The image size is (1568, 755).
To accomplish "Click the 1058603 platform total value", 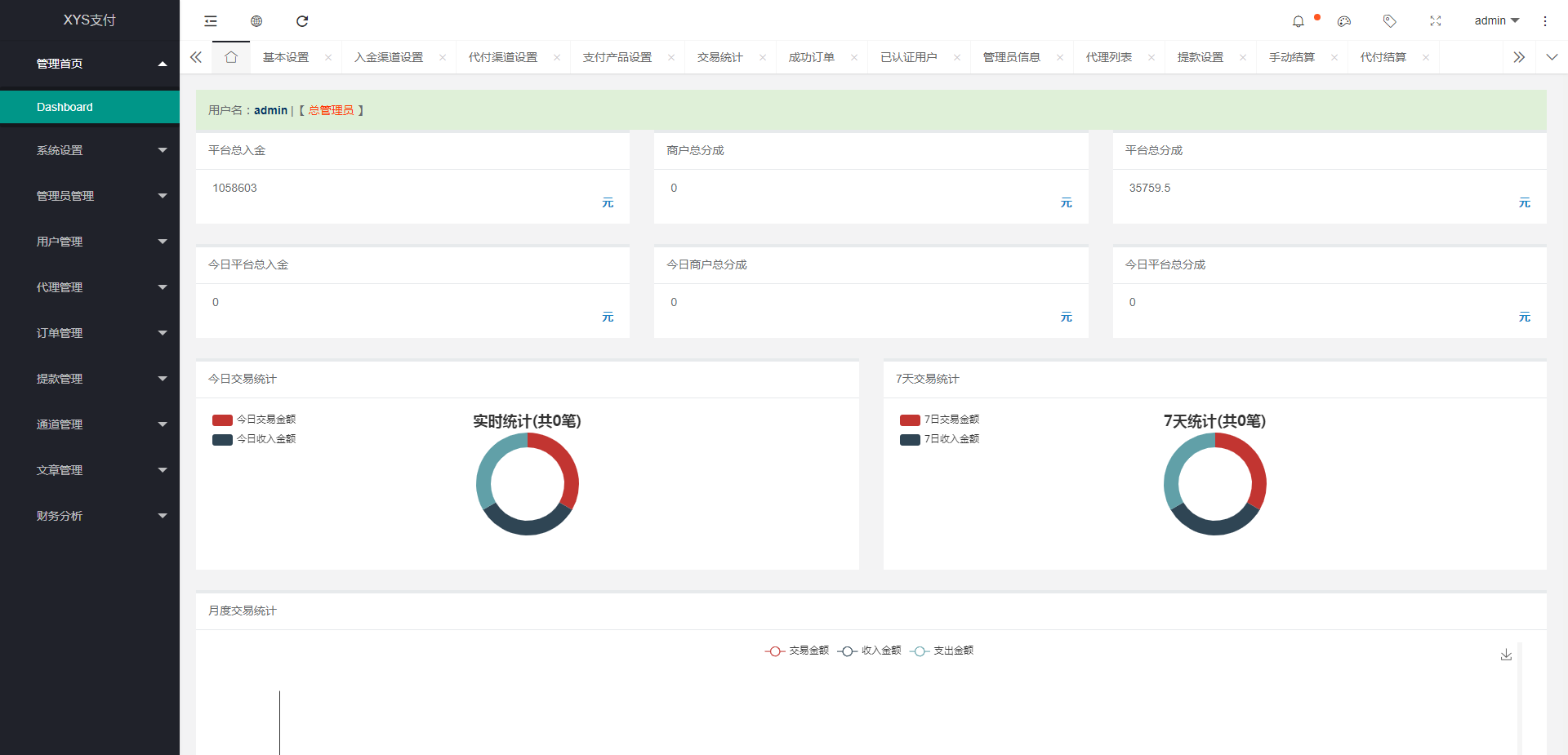I will pyautogui.click(x=235, y=188).
